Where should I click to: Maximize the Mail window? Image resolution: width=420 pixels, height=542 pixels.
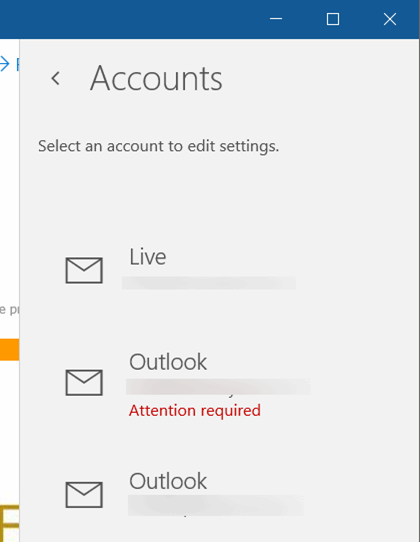333,19
